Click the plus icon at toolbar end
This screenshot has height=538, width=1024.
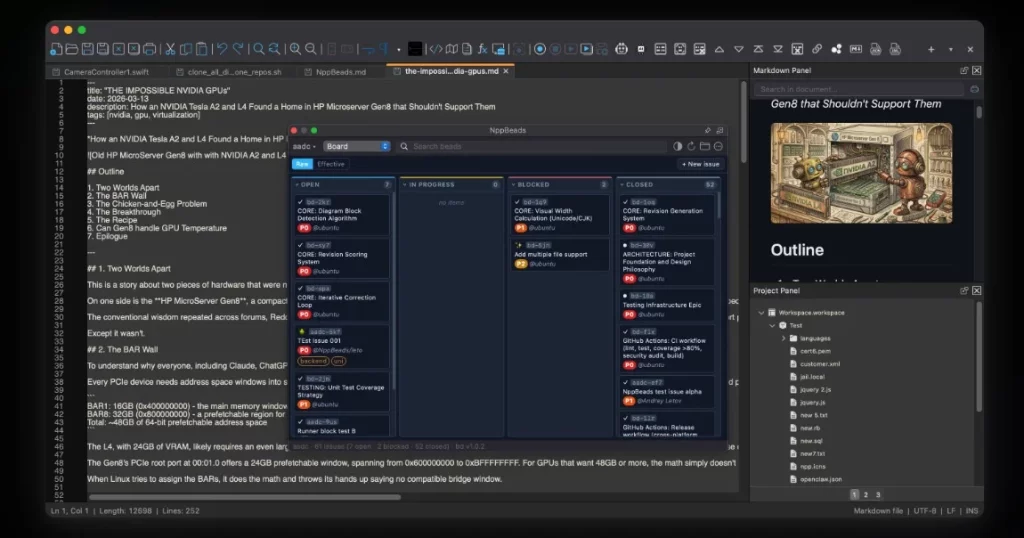click(x=931, y=49)
